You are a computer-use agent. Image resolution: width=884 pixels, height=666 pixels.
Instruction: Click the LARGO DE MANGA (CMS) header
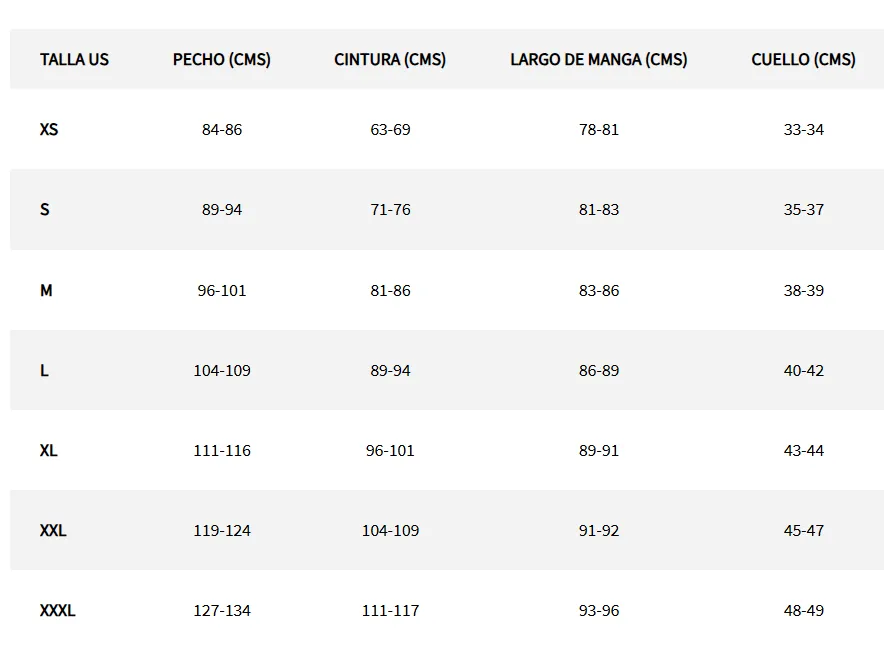[598, 60]
